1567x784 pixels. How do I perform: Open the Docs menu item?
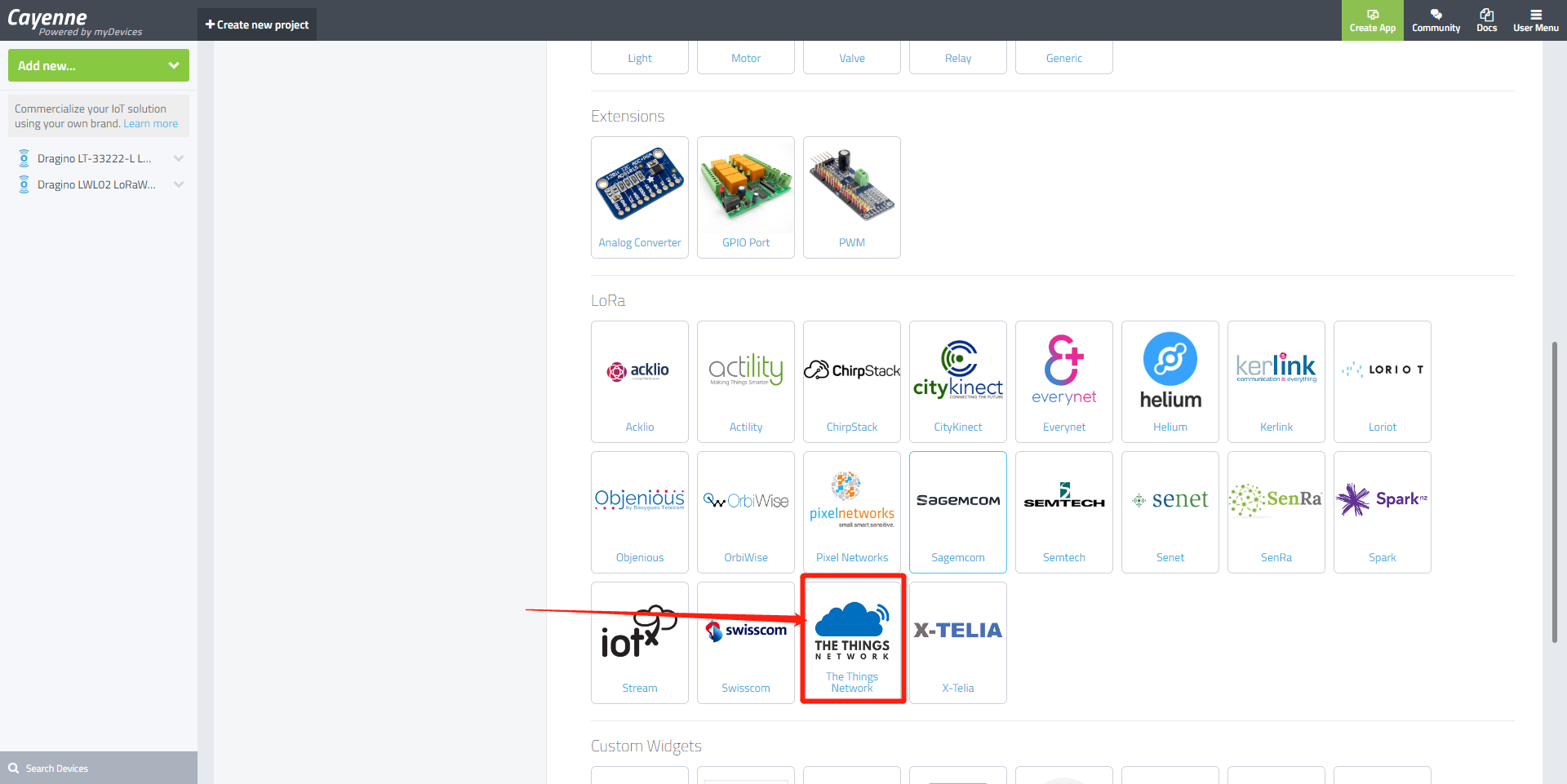1487,20
